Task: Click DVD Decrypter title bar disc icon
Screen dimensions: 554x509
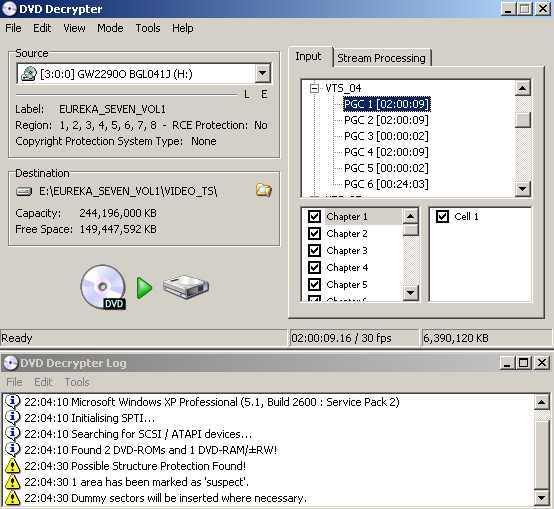Action: pos(9,8)
